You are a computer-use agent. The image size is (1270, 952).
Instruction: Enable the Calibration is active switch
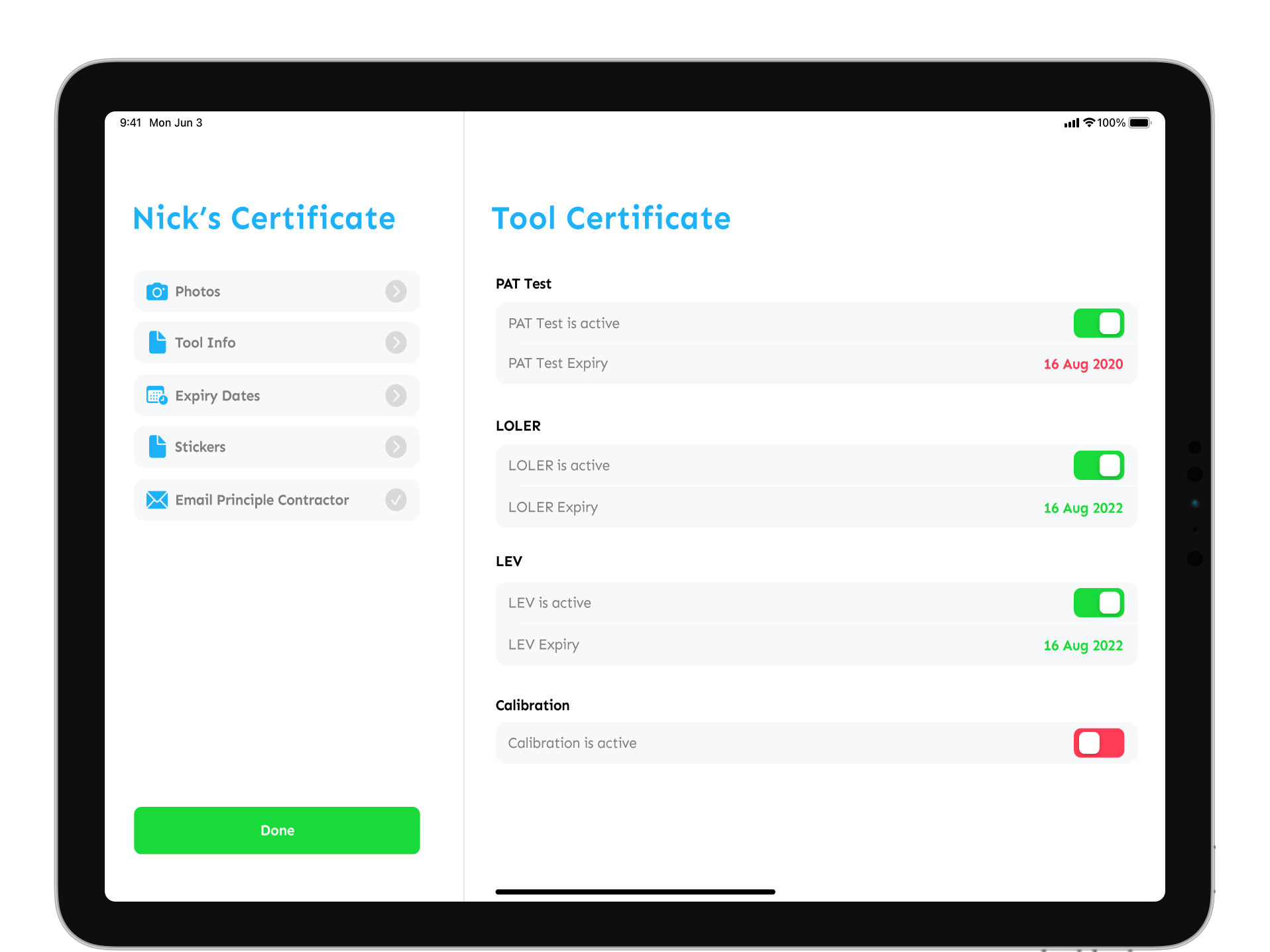[1098, 743]
